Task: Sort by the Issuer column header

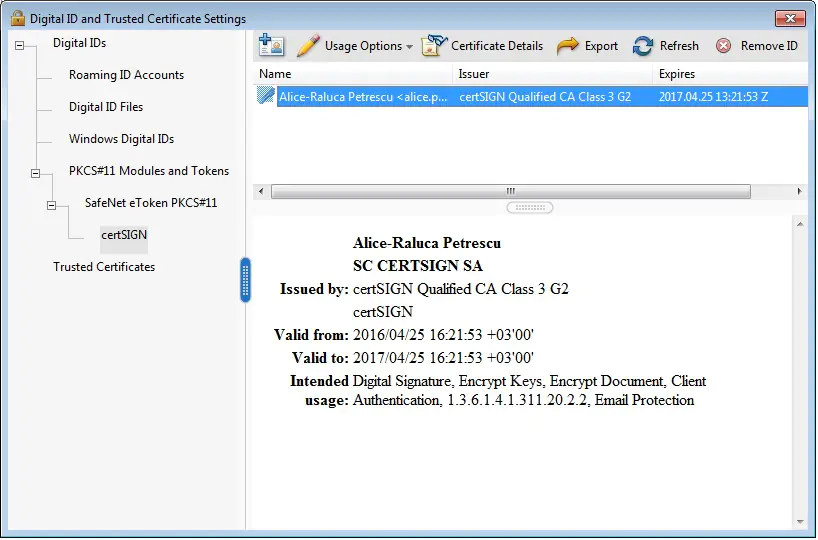Action: tap(552, 74)
